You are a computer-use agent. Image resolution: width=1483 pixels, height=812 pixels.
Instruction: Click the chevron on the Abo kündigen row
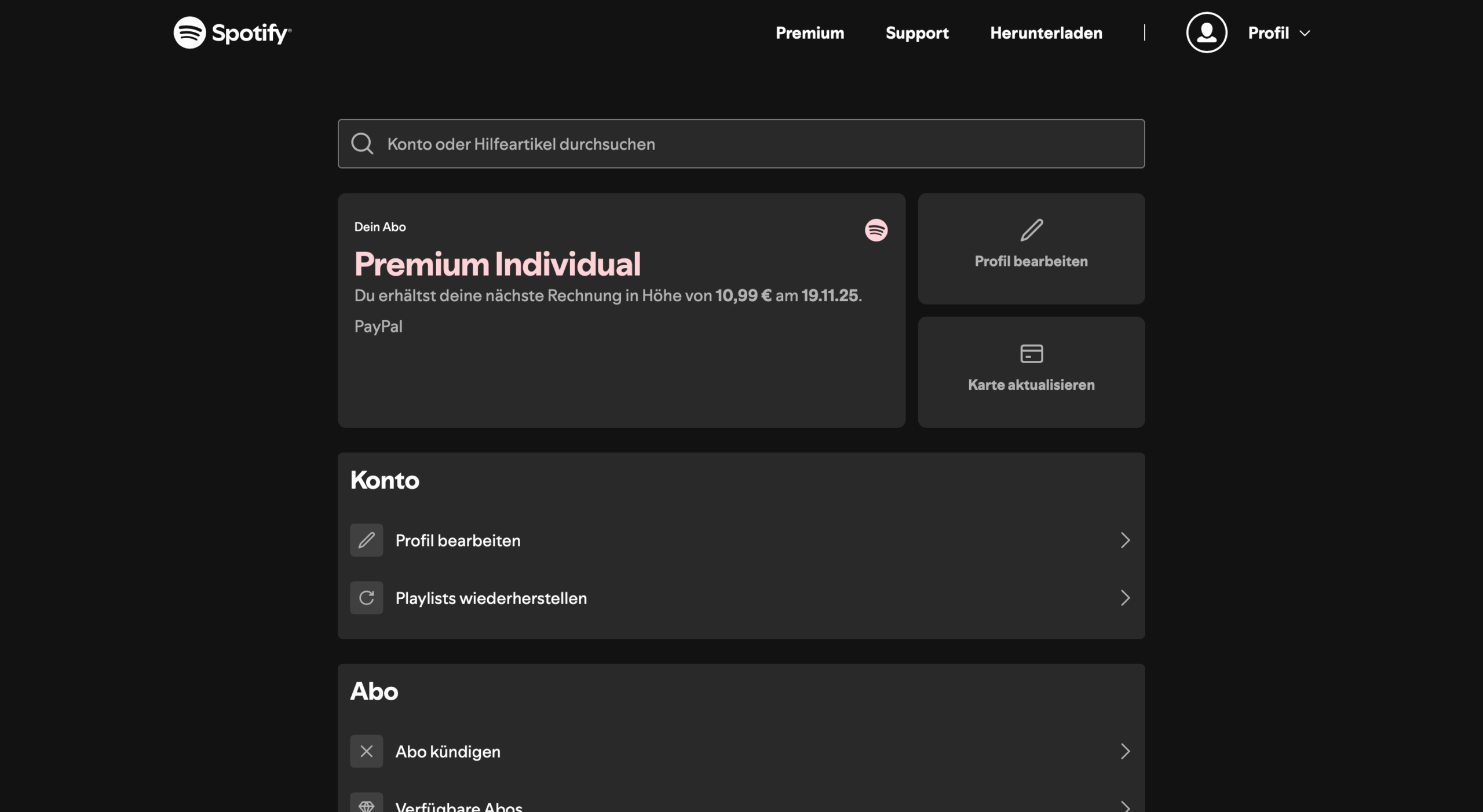click(1125, 751)
